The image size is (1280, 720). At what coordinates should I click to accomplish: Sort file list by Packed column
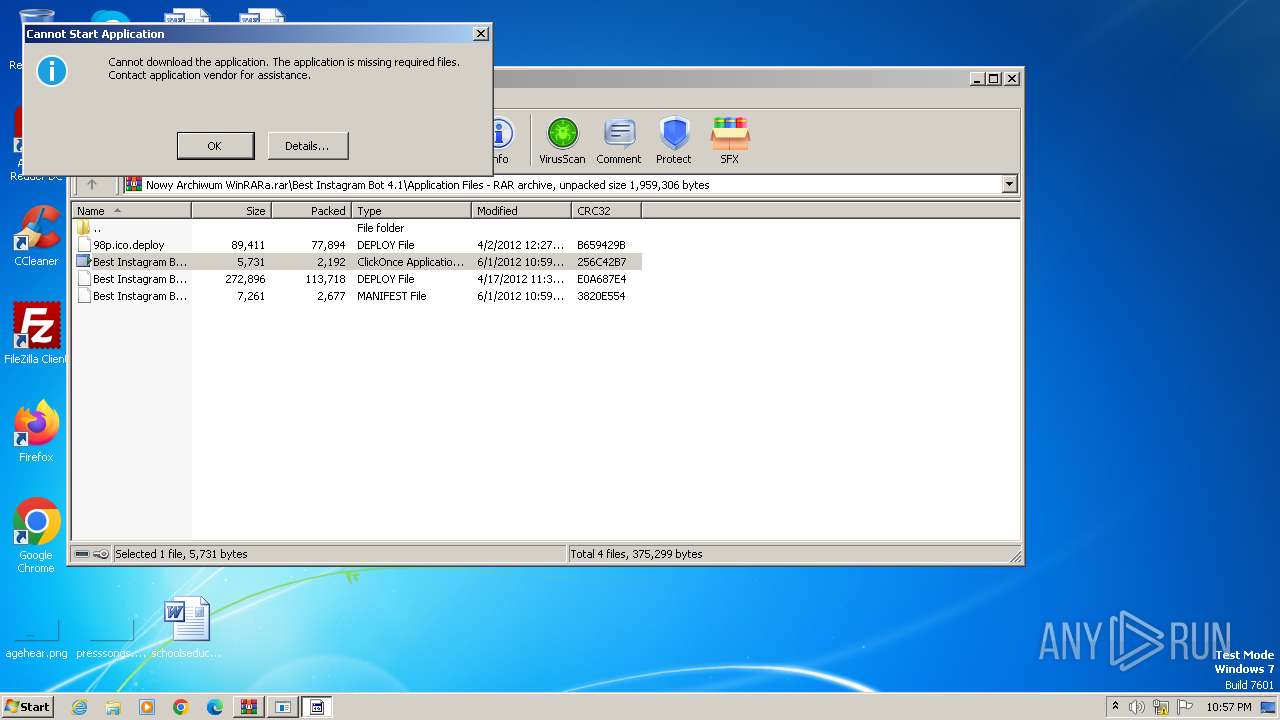311,211
